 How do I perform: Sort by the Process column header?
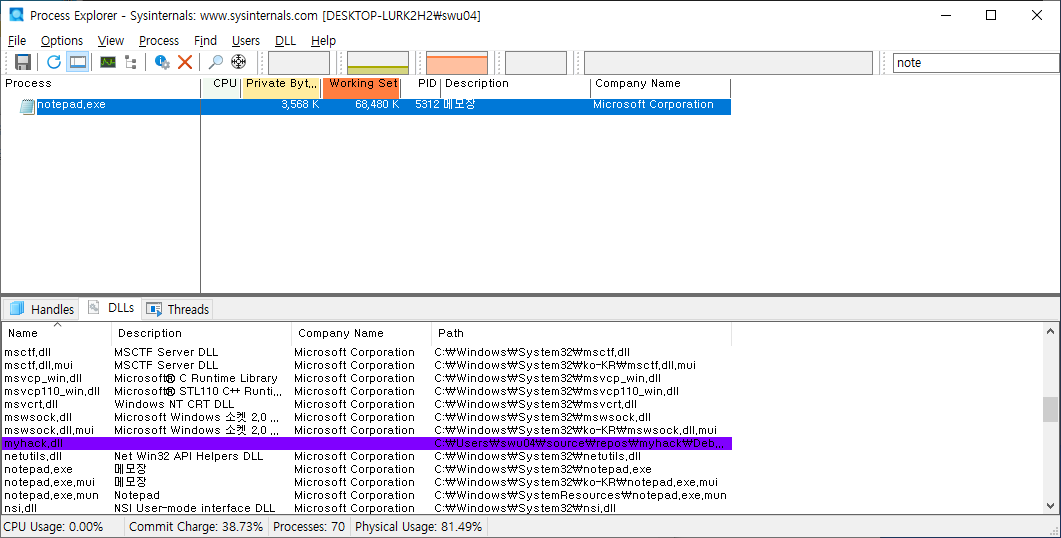click(101, 84)
